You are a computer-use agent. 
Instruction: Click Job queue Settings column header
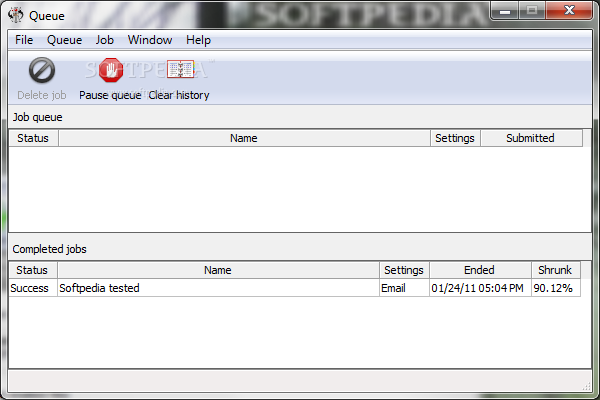click(455, 138)
